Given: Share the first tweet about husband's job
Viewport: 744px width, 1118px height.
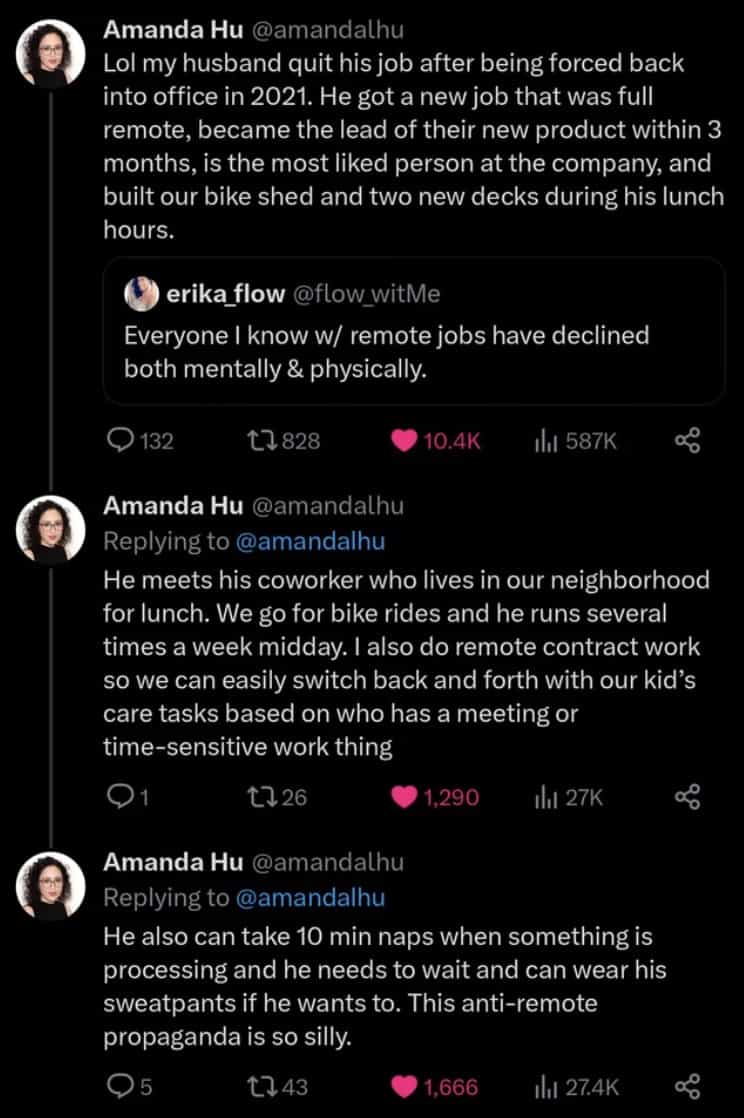Looking at the screenshot, I should pos(686,440).
